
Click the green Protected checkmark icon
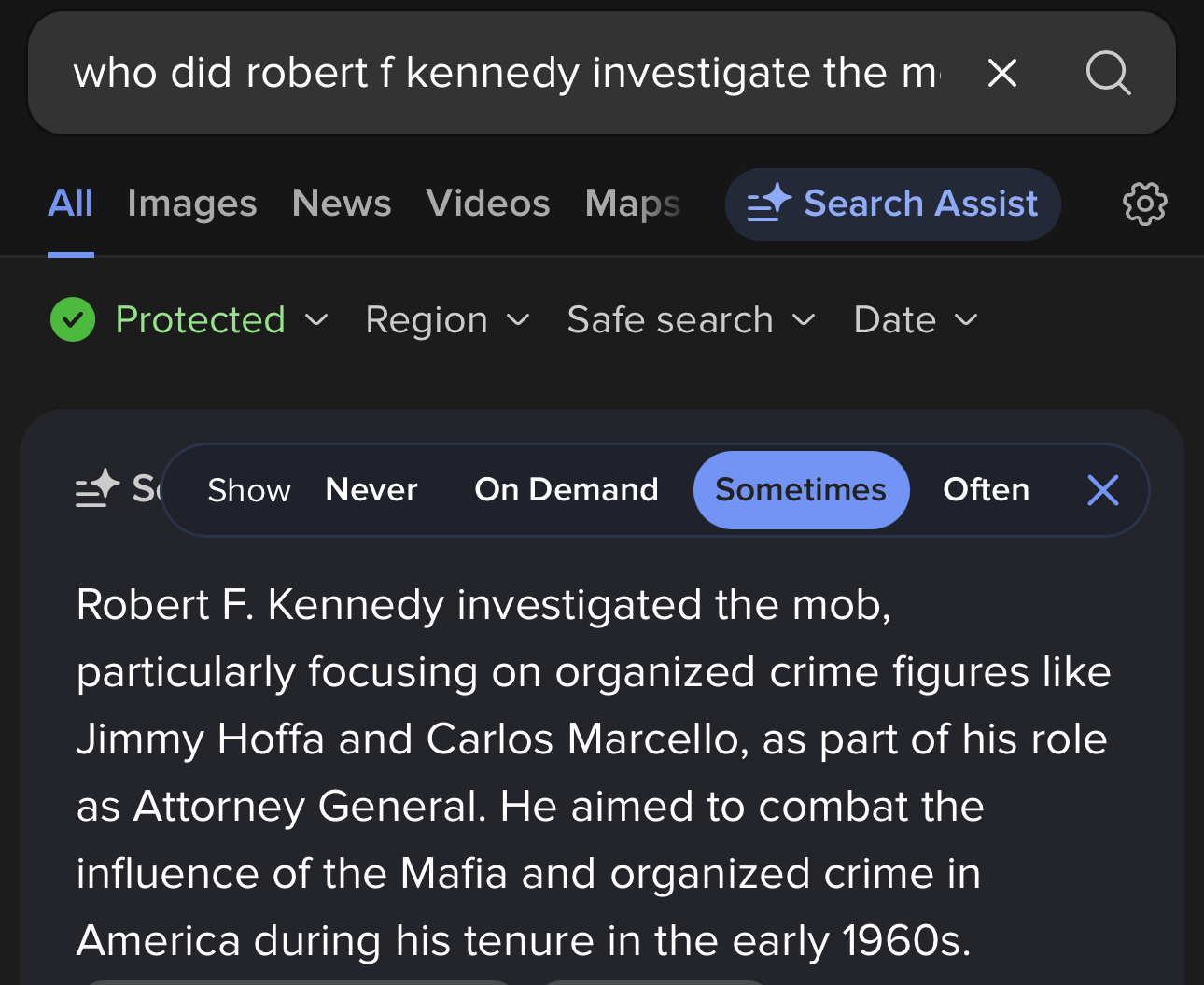[x=73, y=320]
